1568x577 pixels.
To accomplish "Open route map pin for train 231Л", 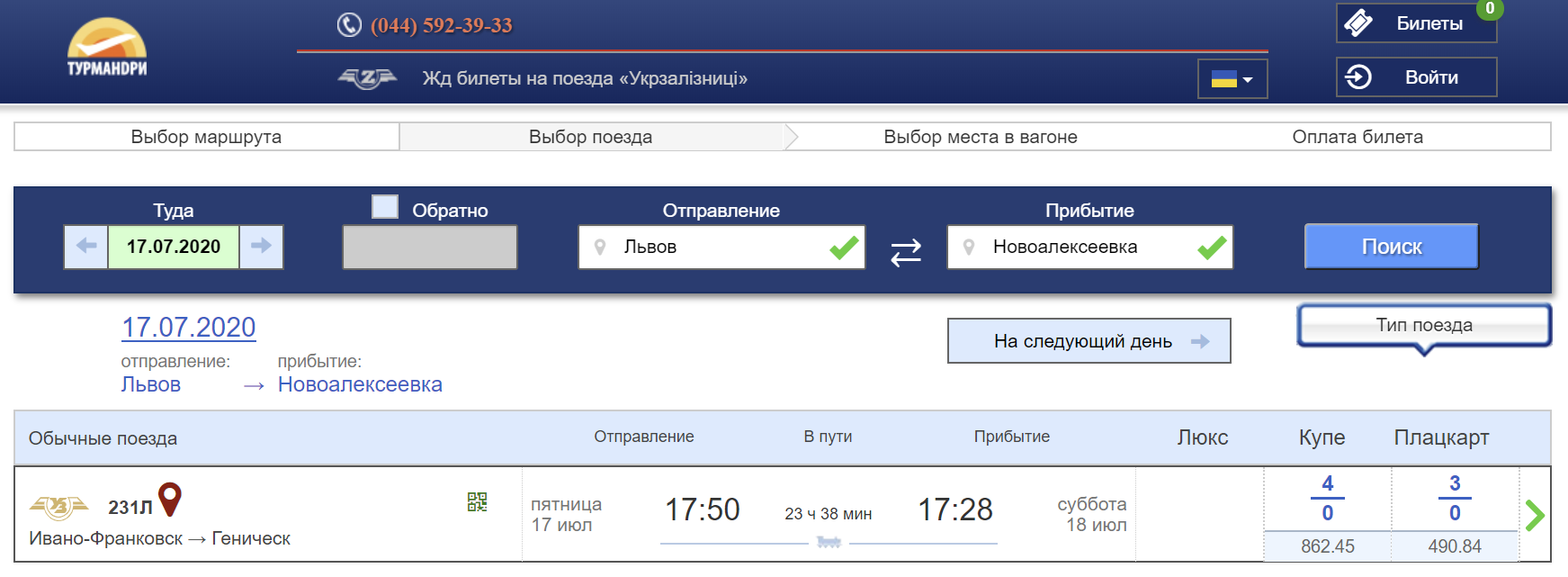I will tap(170, 499).
